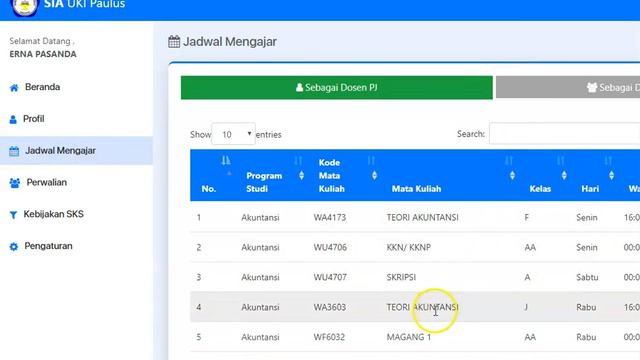The height and width of the screenshot is (360, 640).
Task: Sort by Program Studi using its arrows
Action: coord(301,176)
